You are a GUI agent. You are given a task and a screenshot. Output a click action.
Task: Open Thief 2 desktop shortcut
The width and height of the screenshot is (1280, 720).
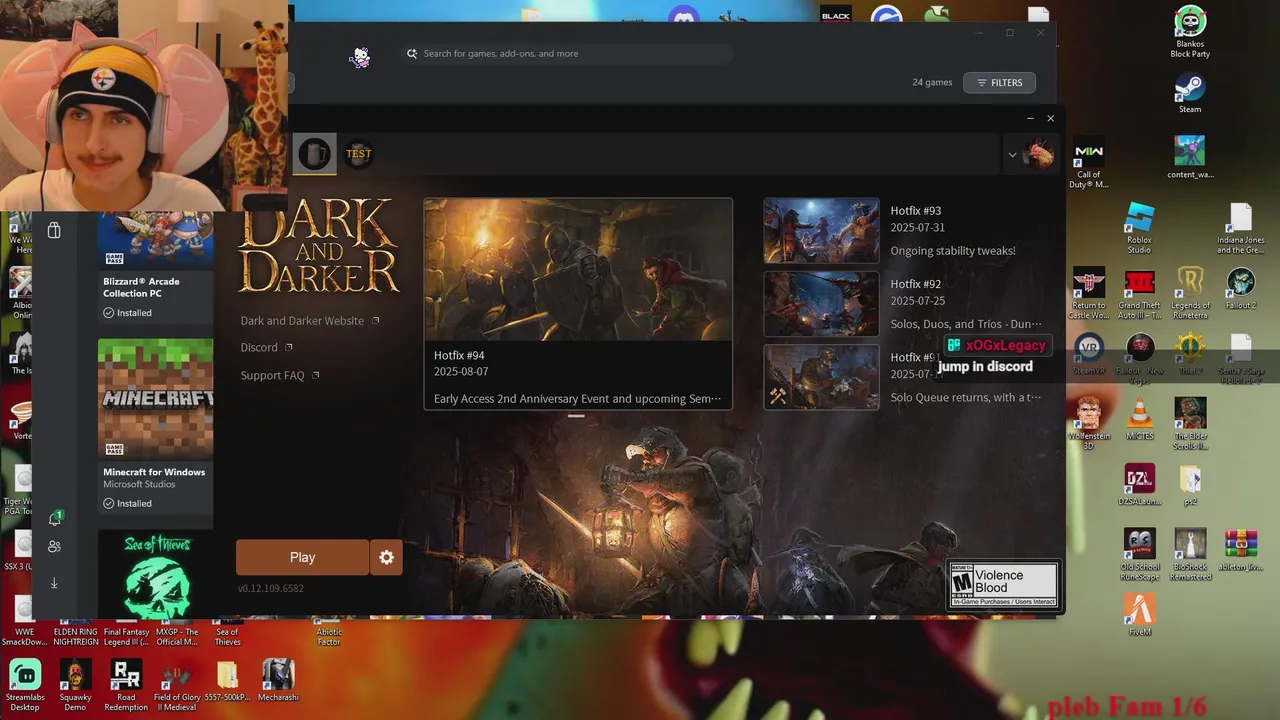(1190, 354)
